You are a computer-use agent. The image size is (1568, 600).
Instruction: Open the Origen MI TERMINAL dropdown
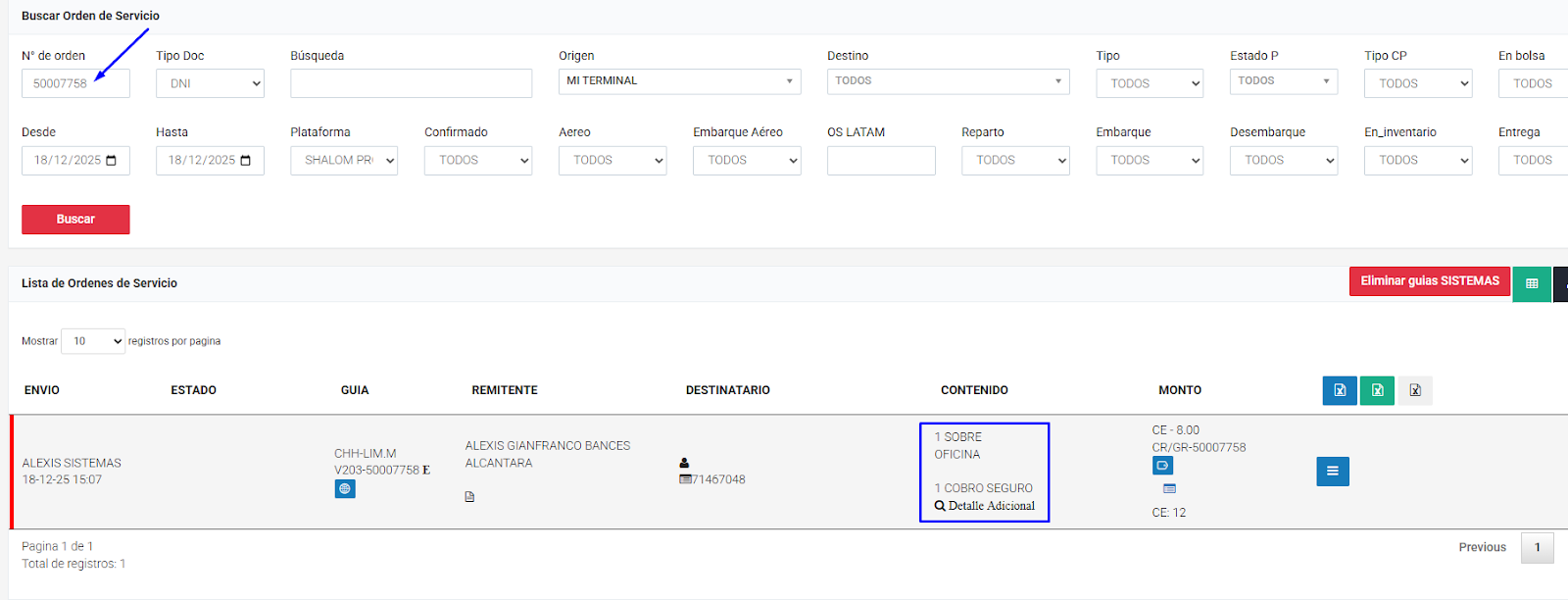coord(679,81)
